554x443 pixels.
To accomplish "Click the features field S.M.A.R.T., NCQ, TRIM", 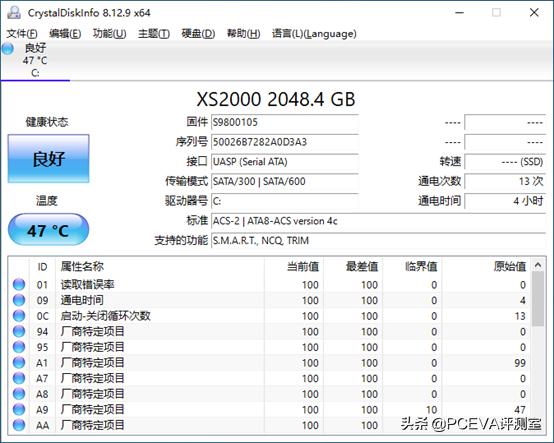I will [378, 241].
